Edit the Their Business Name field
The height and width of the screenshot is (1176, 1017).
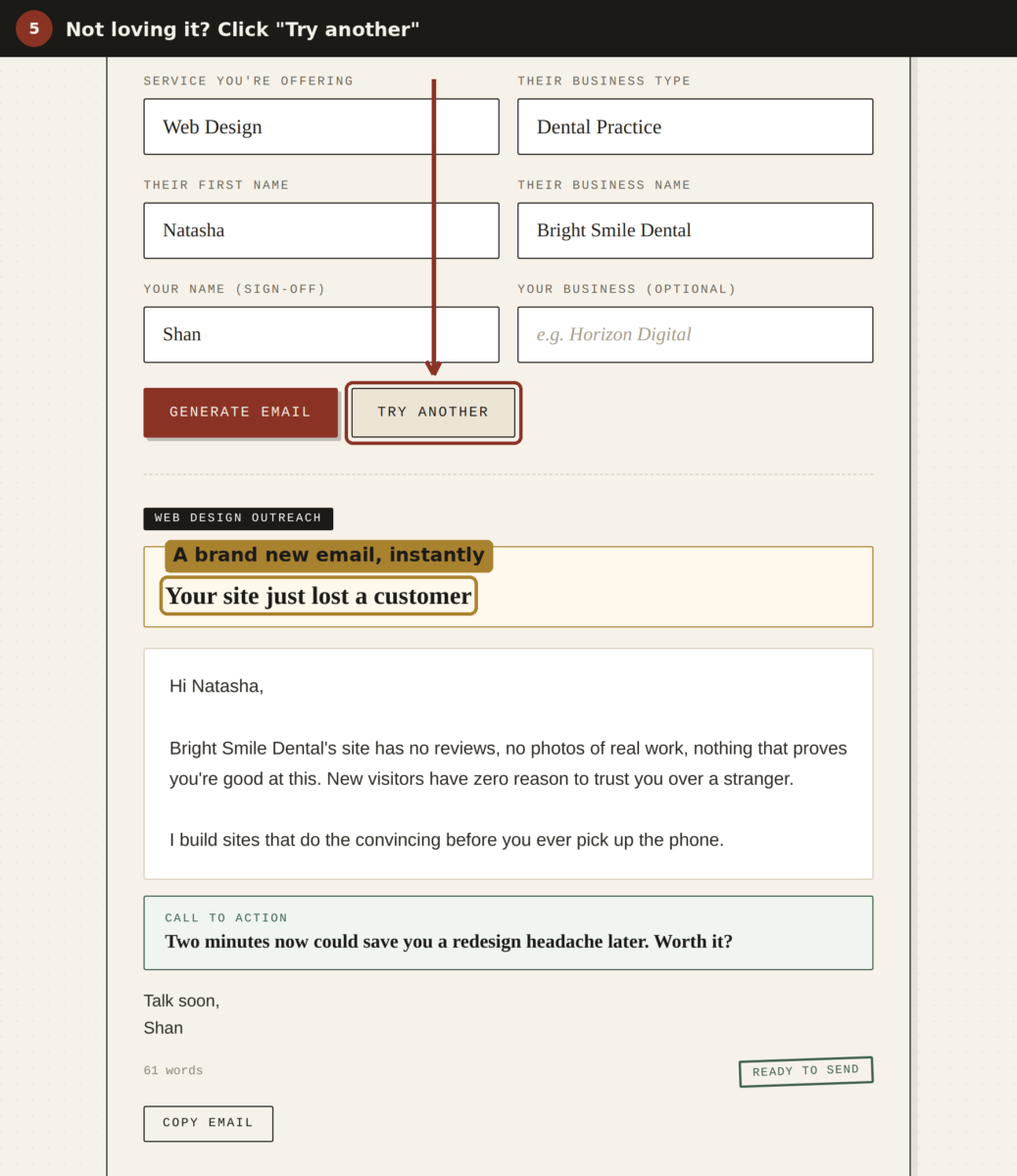[x=695, y=230]
